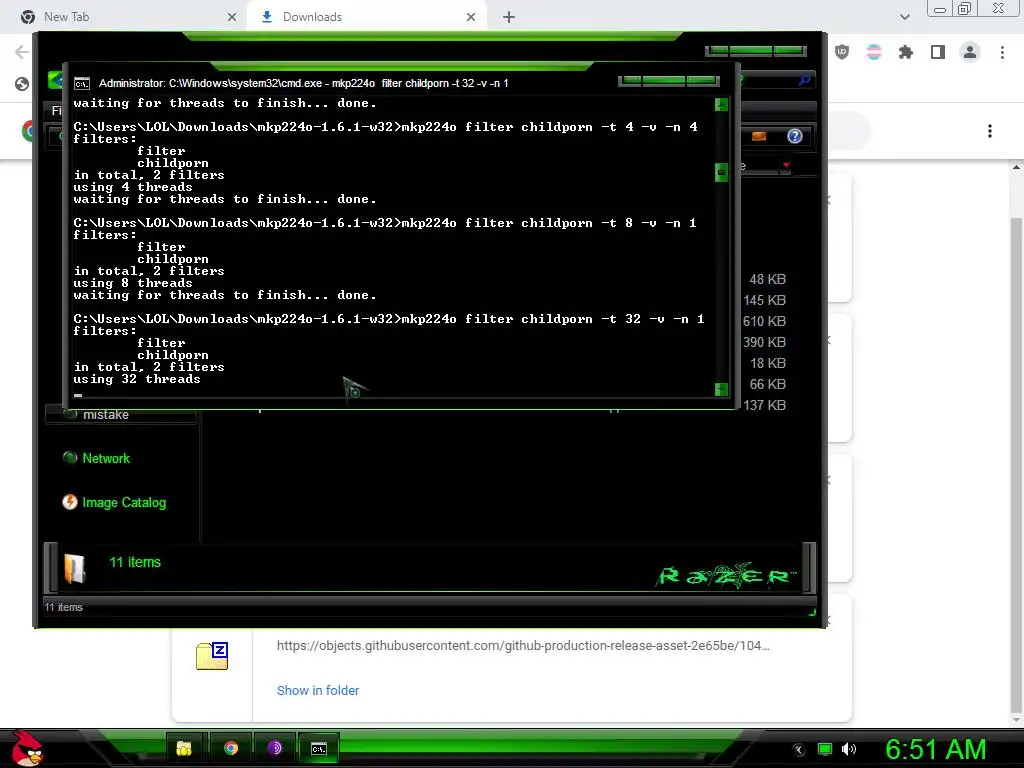
Task: Select the 48 KB file size entry
Action: click(767, 280)
